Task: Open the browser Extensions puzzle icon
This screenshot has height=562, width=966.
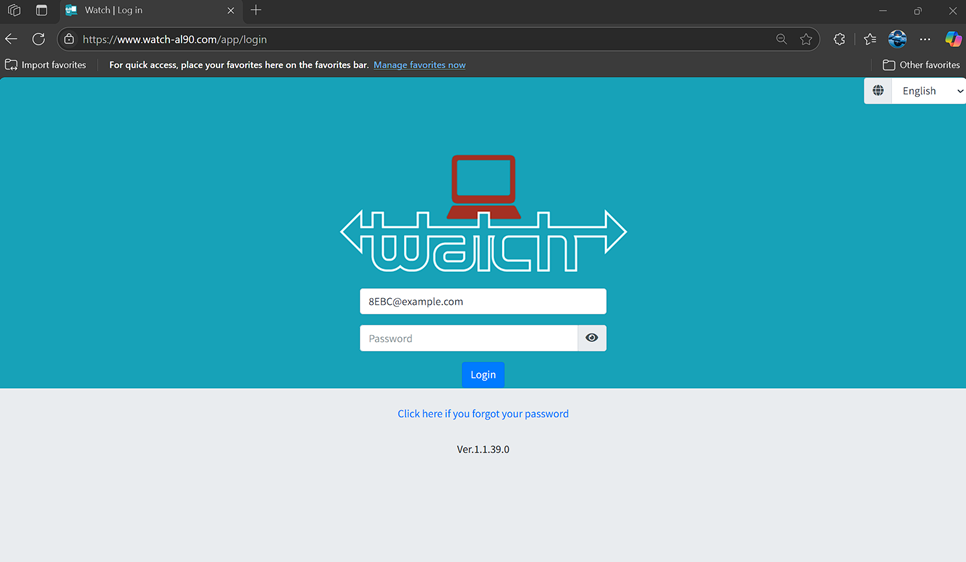Action: point(839,39)
